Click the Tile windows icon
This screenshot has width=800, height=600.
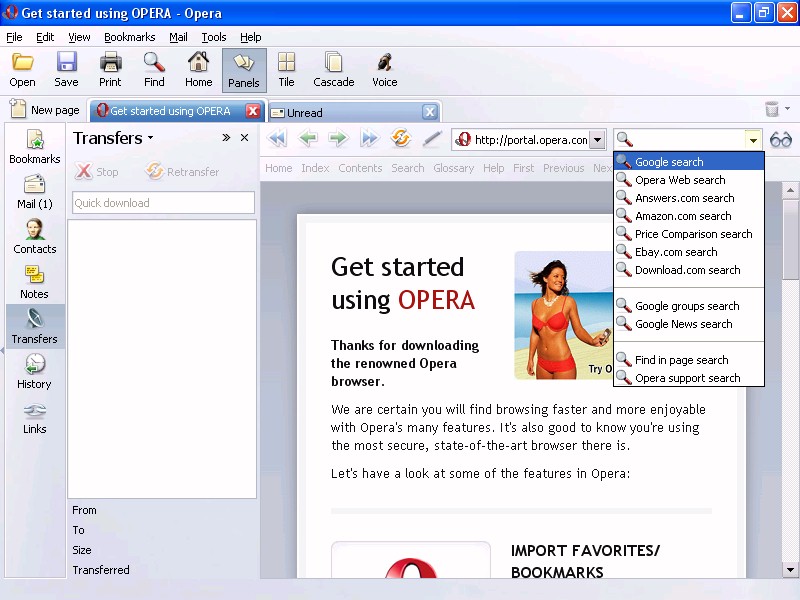coord(286,70)
